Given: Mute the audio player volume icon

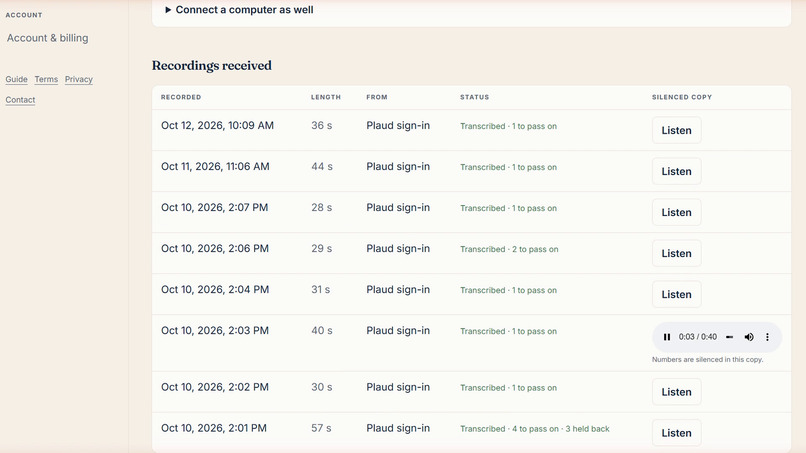Looking at the screenshot, I should tap(749, 337).
